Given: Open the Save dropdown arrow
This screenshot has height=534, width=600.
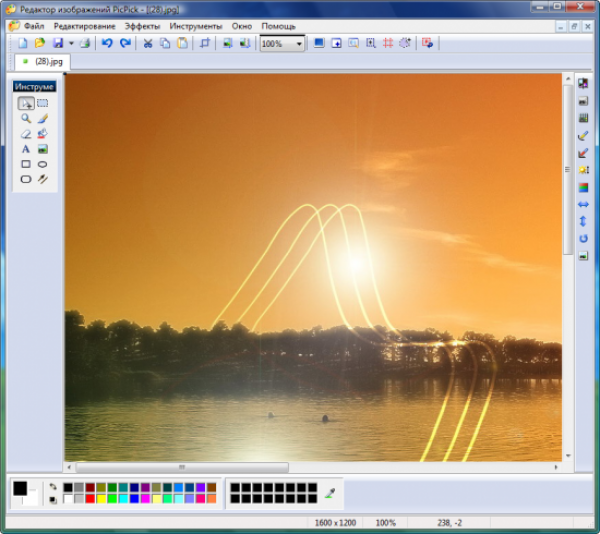Looking at the screenshot, I should 71,44.
